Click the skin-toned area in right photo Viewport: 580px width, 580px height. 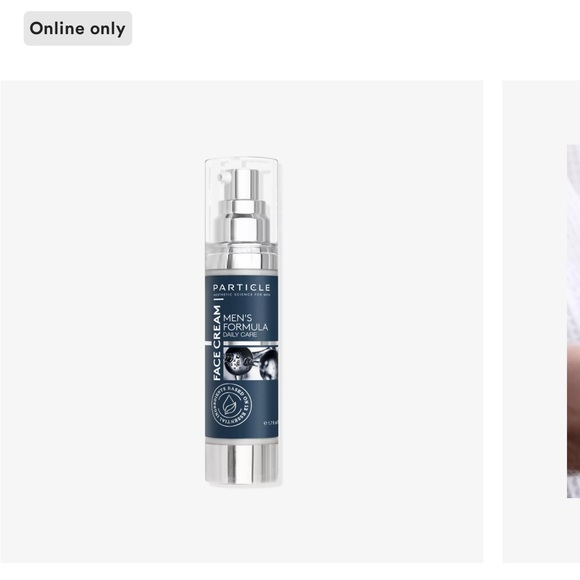point(574,407)
